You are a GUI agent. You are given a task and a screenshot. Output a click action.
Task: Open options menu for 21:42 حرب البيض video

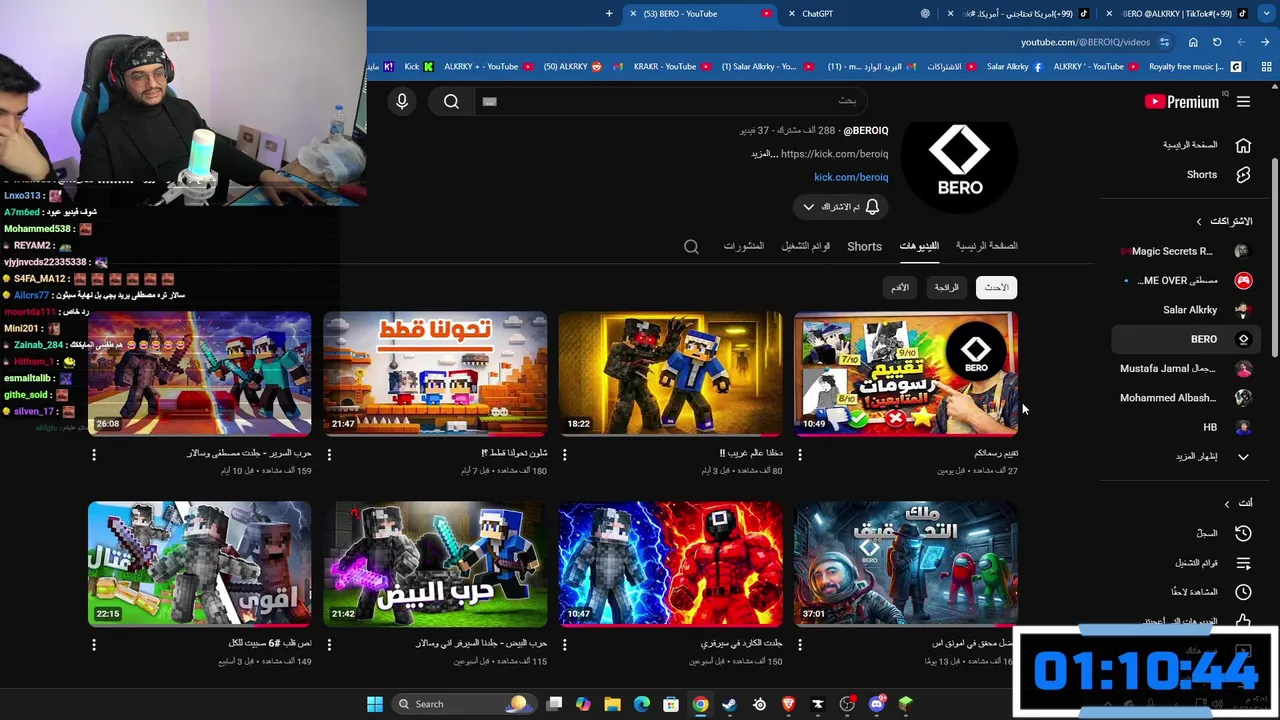click(329, 645)
